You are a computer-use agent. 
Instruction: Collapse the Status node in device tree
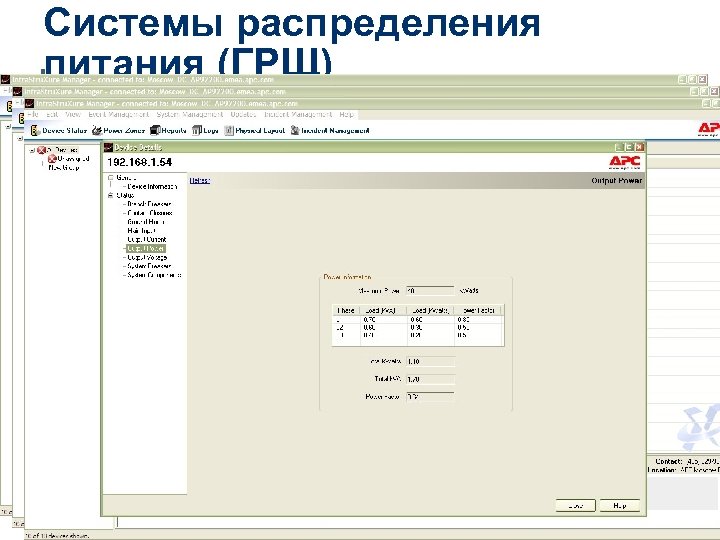click(110, 195)
